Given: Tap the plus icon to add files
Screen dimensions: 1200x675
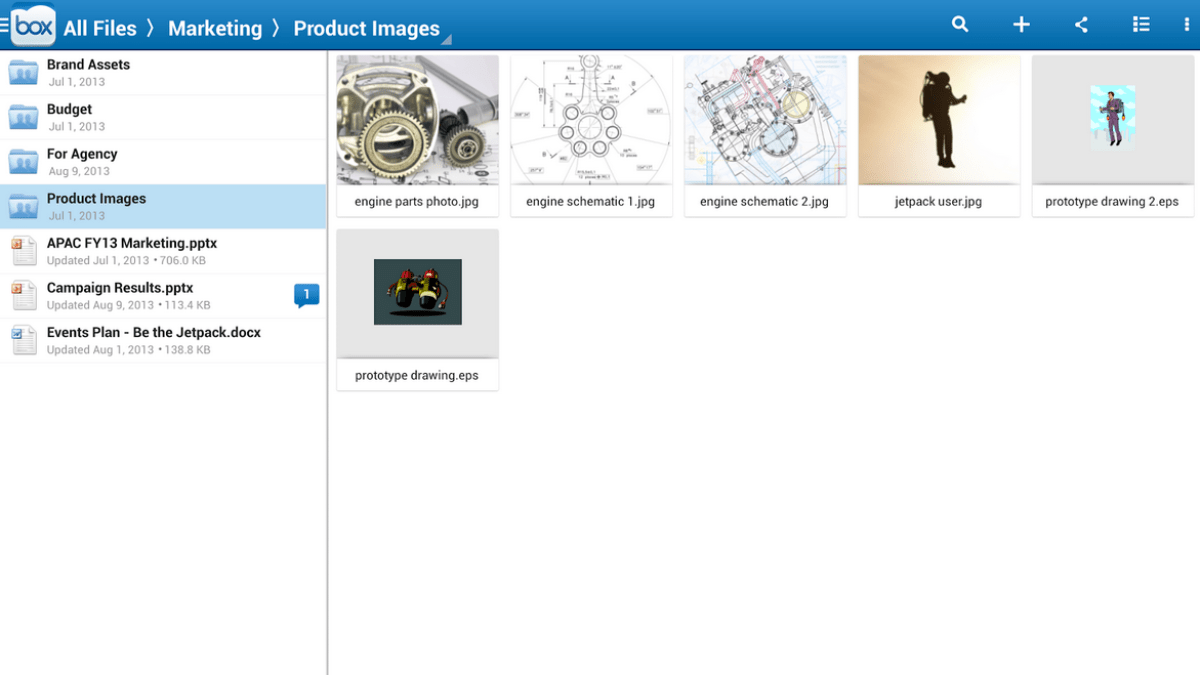Looking at the screenshot, I should click(1021, 25).
